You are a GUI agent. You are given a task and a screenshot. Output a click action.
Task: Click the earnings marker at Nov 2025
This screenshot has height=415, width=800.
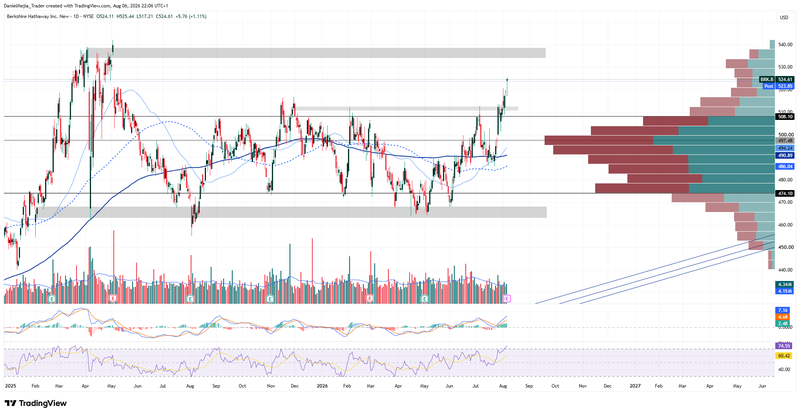pyautogui.click(x=269, y=298)
